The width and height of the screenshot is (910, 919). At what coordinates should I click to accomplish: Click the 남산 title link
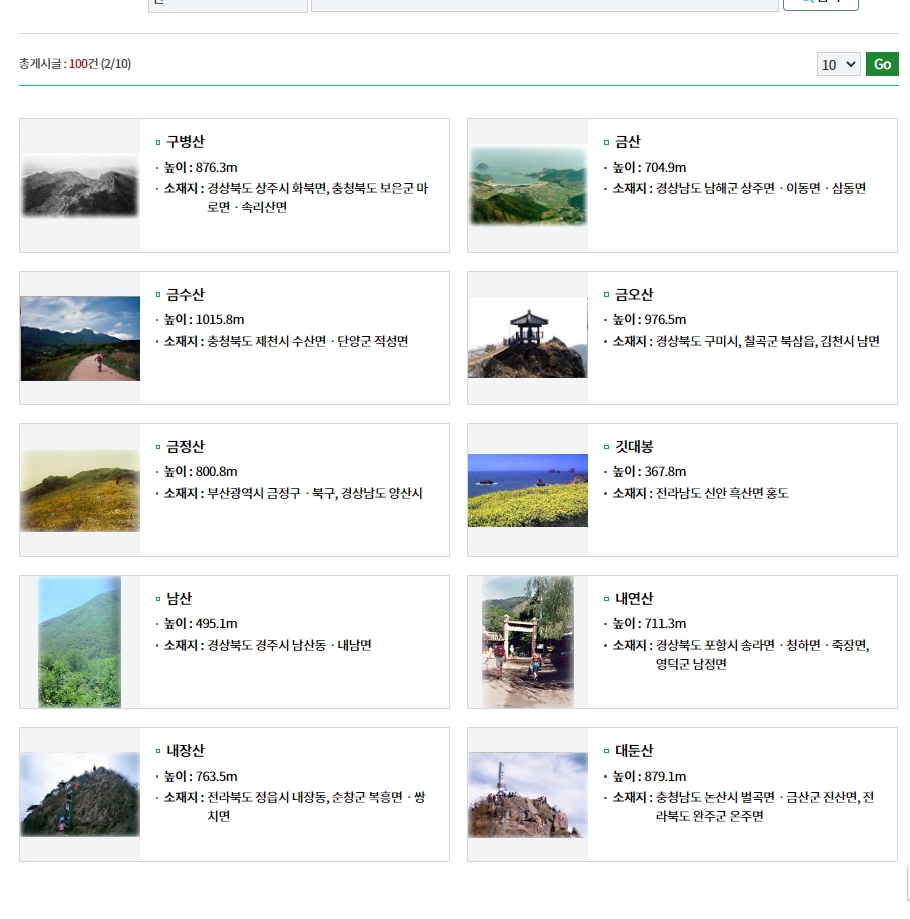click(x=179, y=598)
